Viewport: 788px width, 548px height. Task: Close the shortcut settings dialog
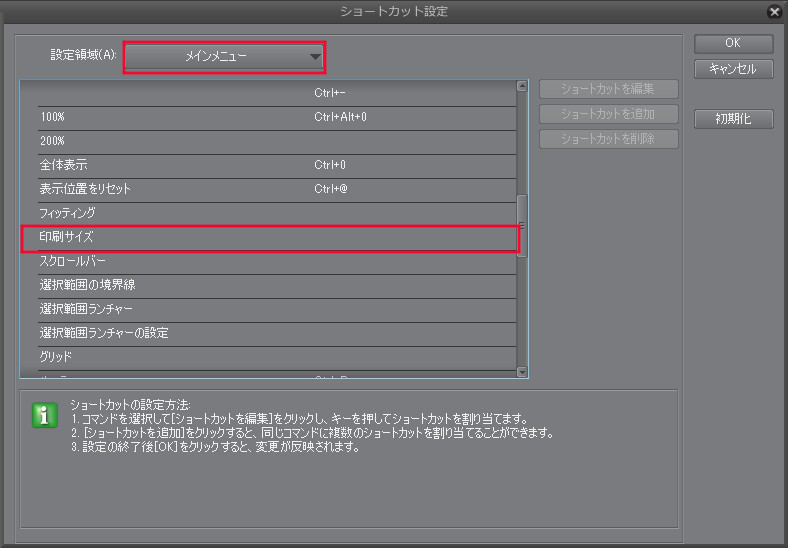775,11
